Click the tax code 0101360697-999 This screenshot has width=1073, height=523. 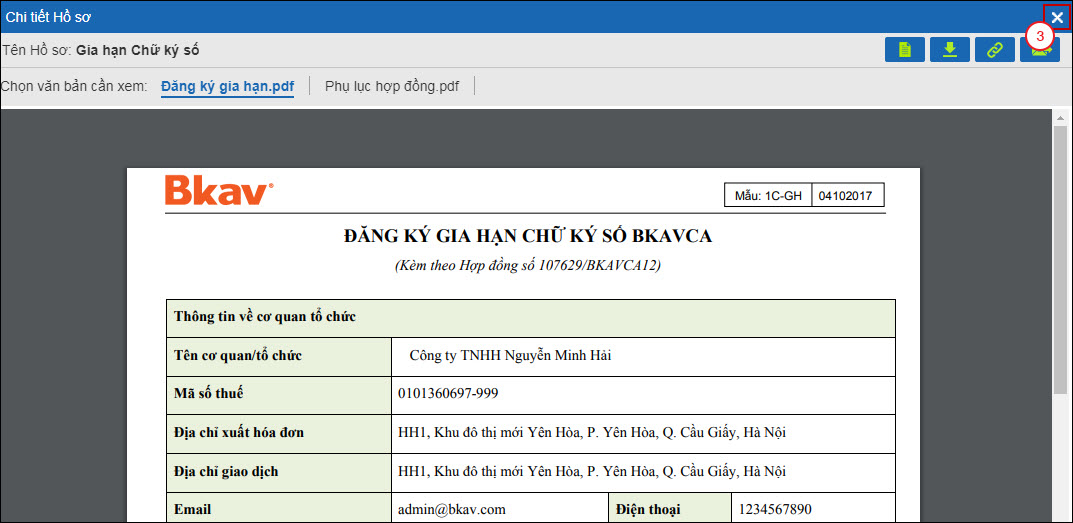click(x=448, y=394)
